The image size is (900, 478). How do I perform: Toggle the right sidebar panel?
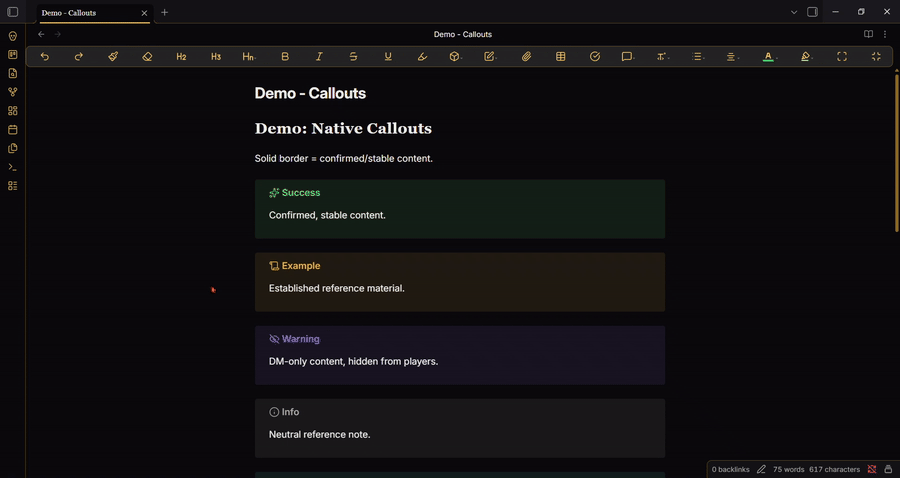(812, 12)
